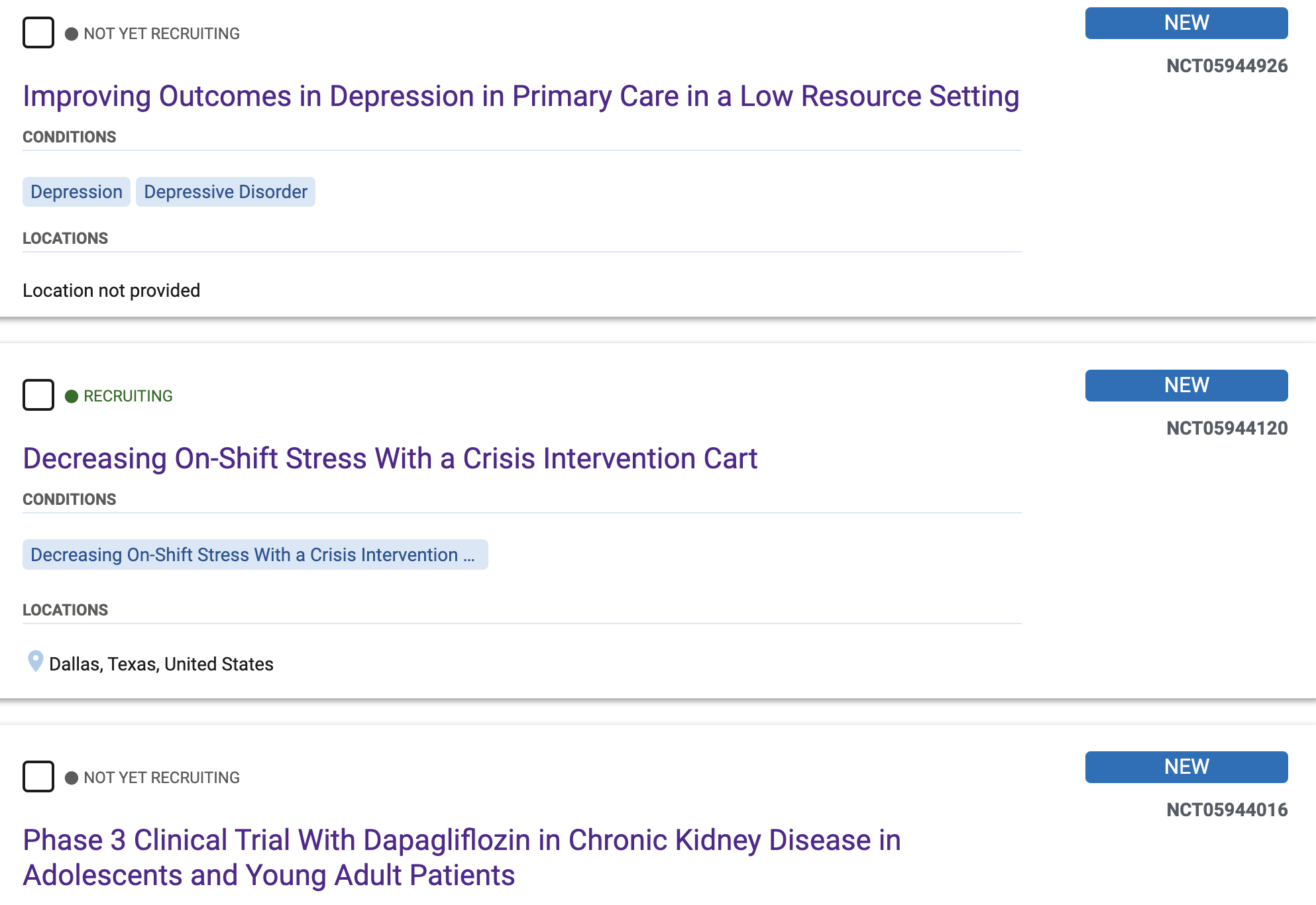Click study ID NCT05944120

[1227, 429]
